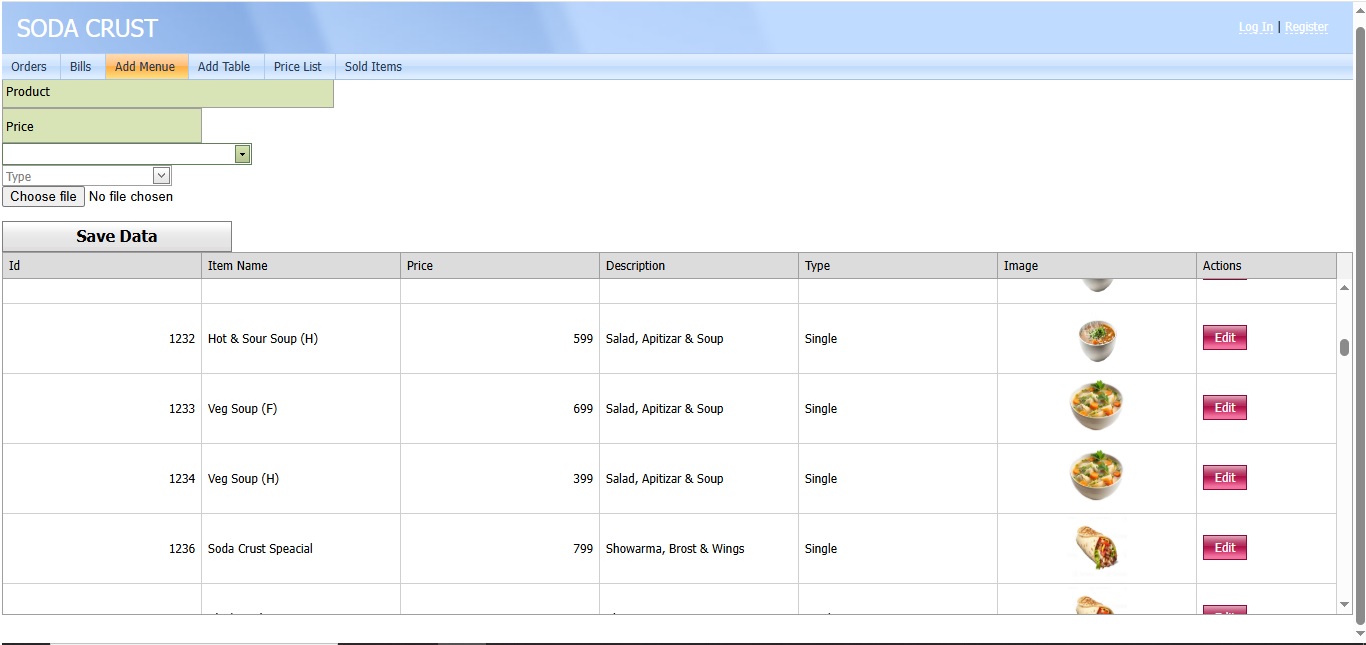Open the Orders tab
The width and height of the screenshot is (1366, 645).
29,67
